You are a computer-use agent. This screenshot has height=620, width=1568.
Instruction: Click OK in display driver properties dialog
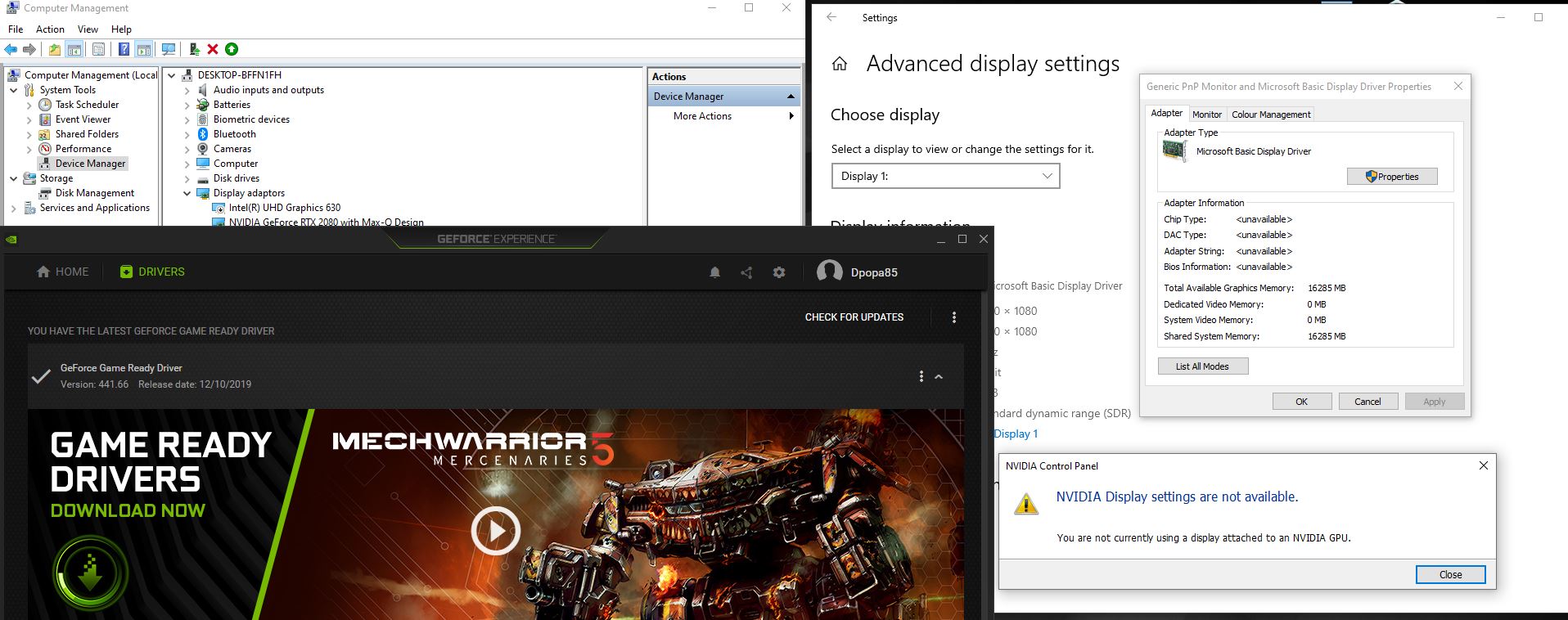(1301, 402)
